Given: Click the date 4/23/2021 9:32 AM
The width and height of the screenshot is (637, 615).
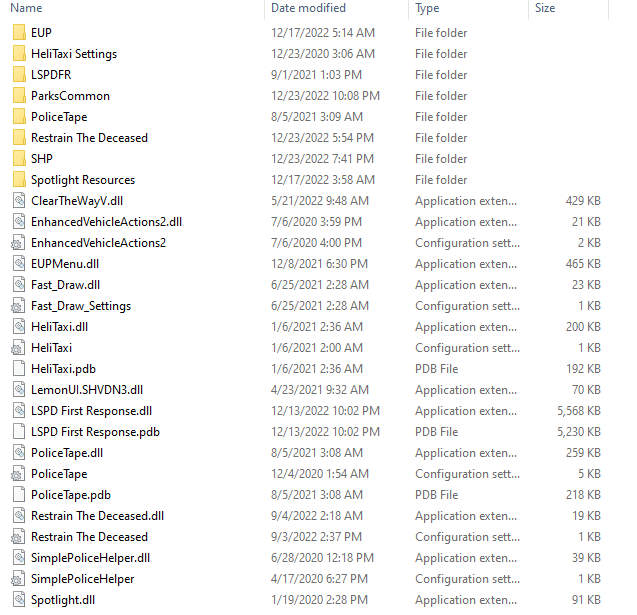Looking at the screenshot, I should tap(320, 390).
